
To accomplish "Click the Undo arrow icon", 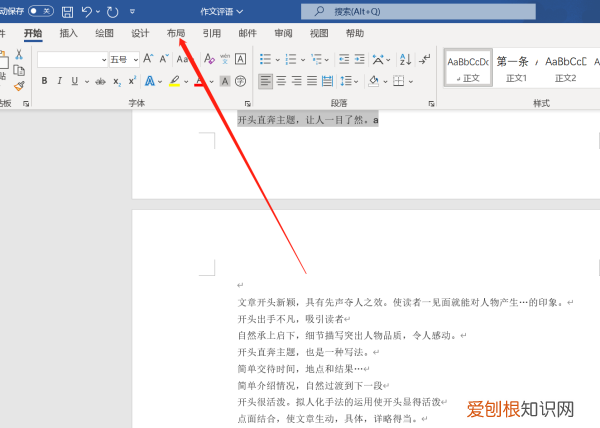I will [x=86, y=12].
